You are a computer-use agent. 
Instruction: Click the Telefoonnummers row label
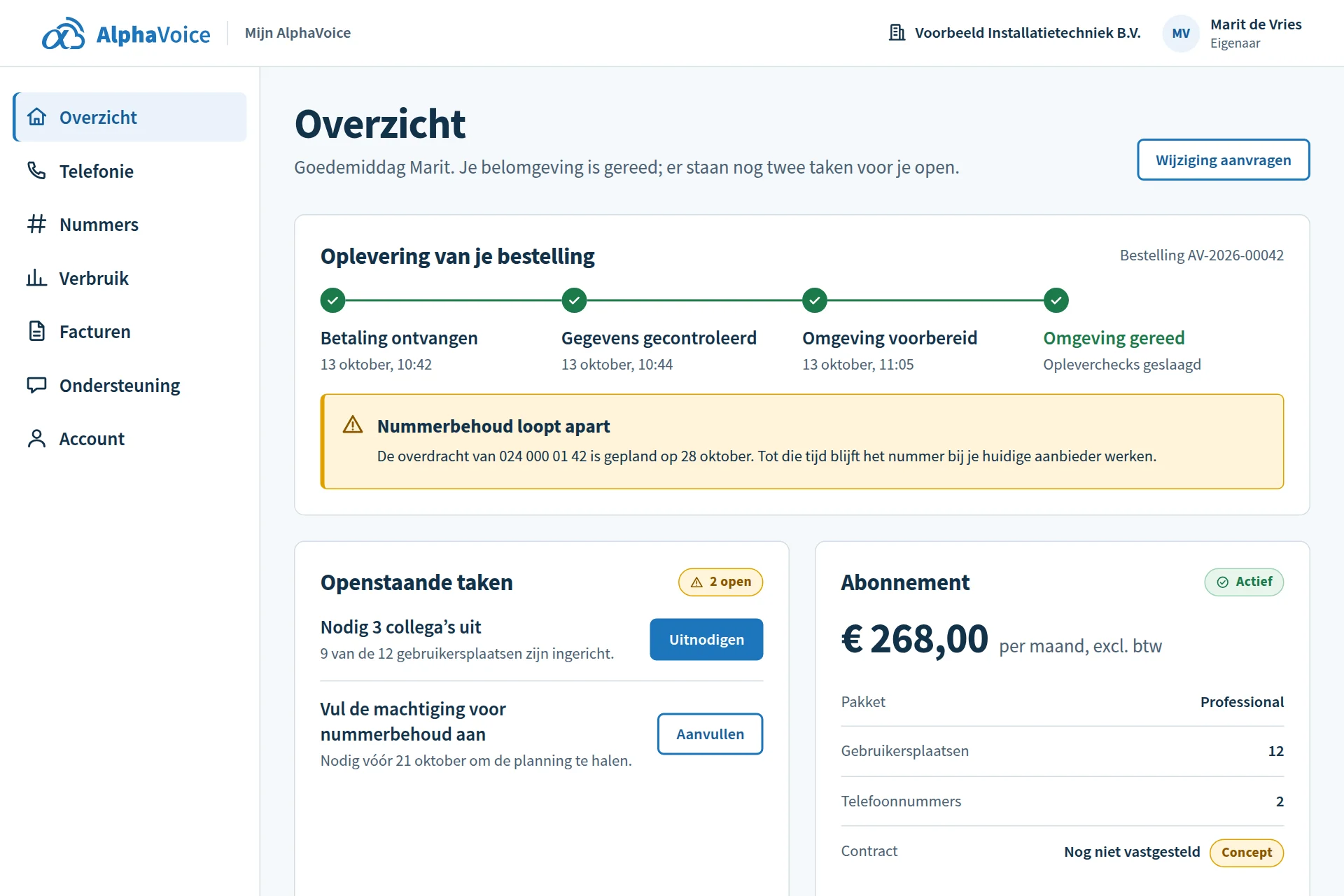[x=901, y=801]
